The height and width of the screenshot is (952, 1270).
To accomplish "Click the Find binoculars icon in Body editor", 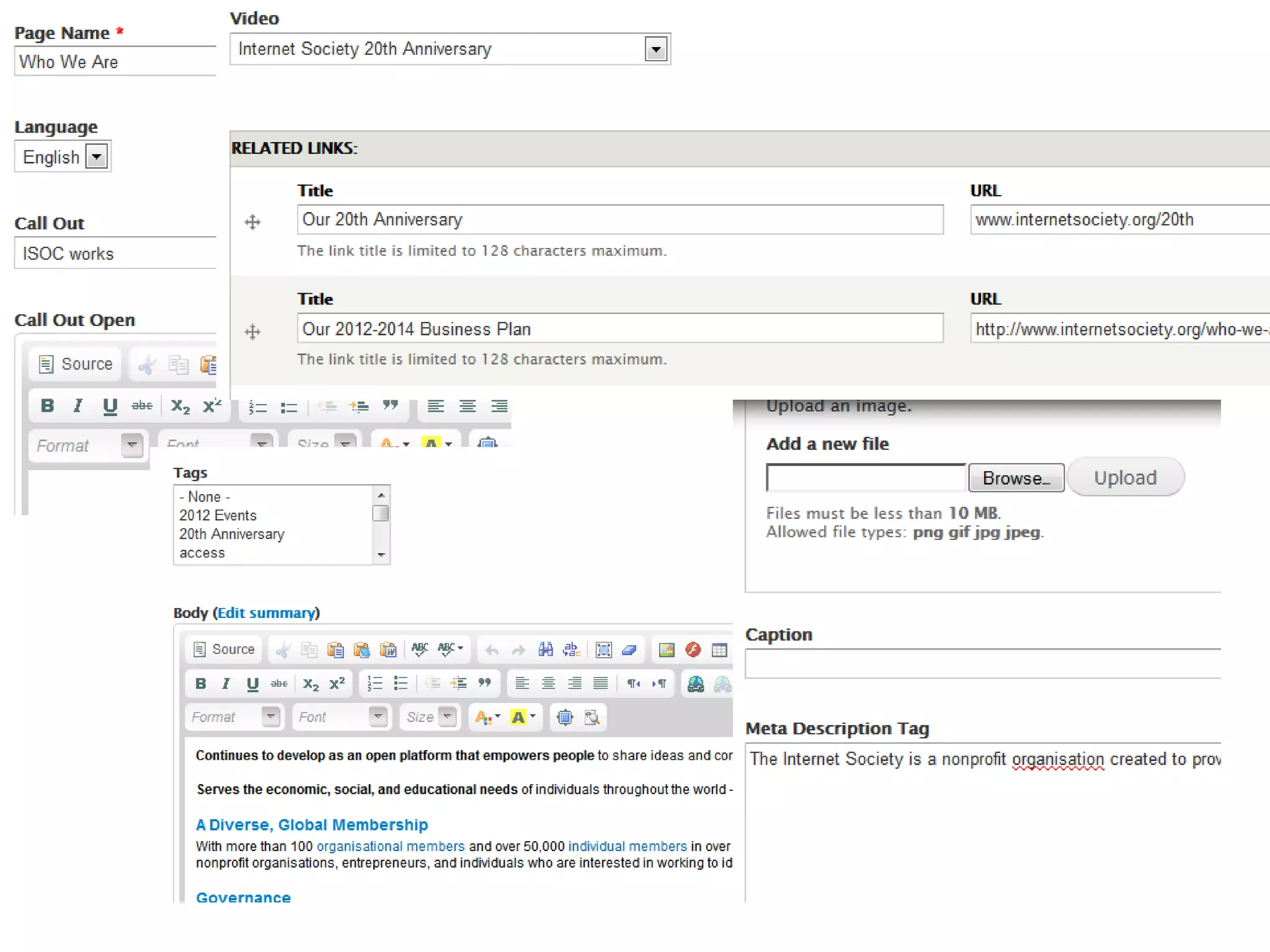I will tap(545, 649).
